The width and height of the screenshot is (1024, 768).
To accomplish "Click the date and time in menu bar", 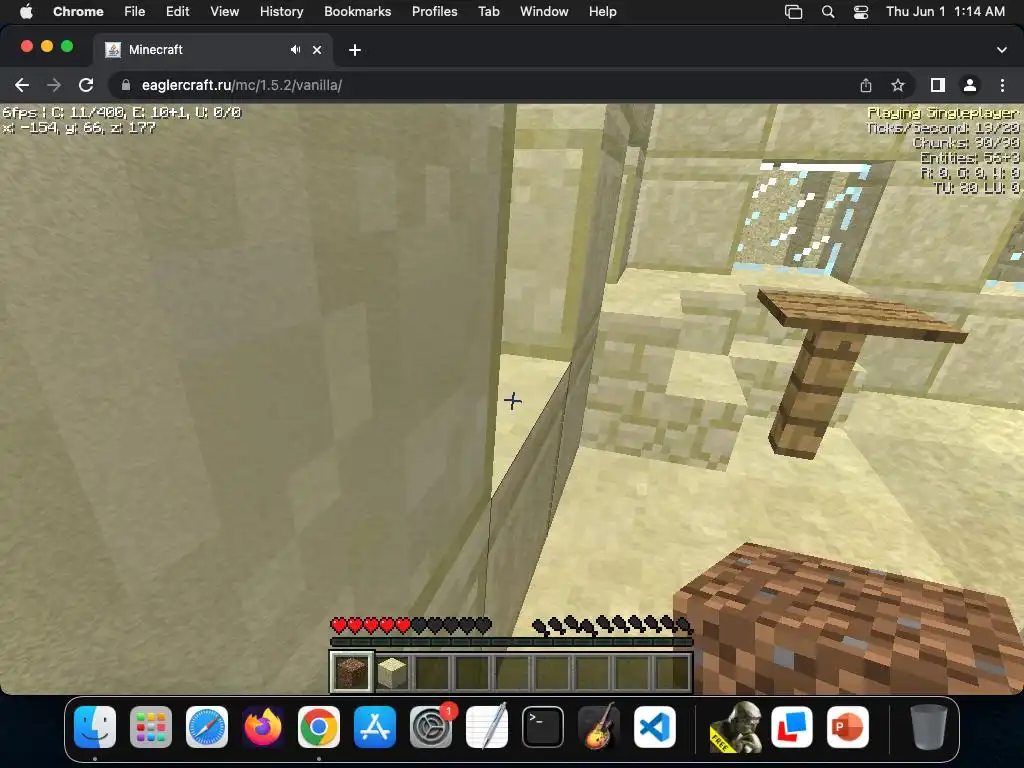I will click(945, 11).
